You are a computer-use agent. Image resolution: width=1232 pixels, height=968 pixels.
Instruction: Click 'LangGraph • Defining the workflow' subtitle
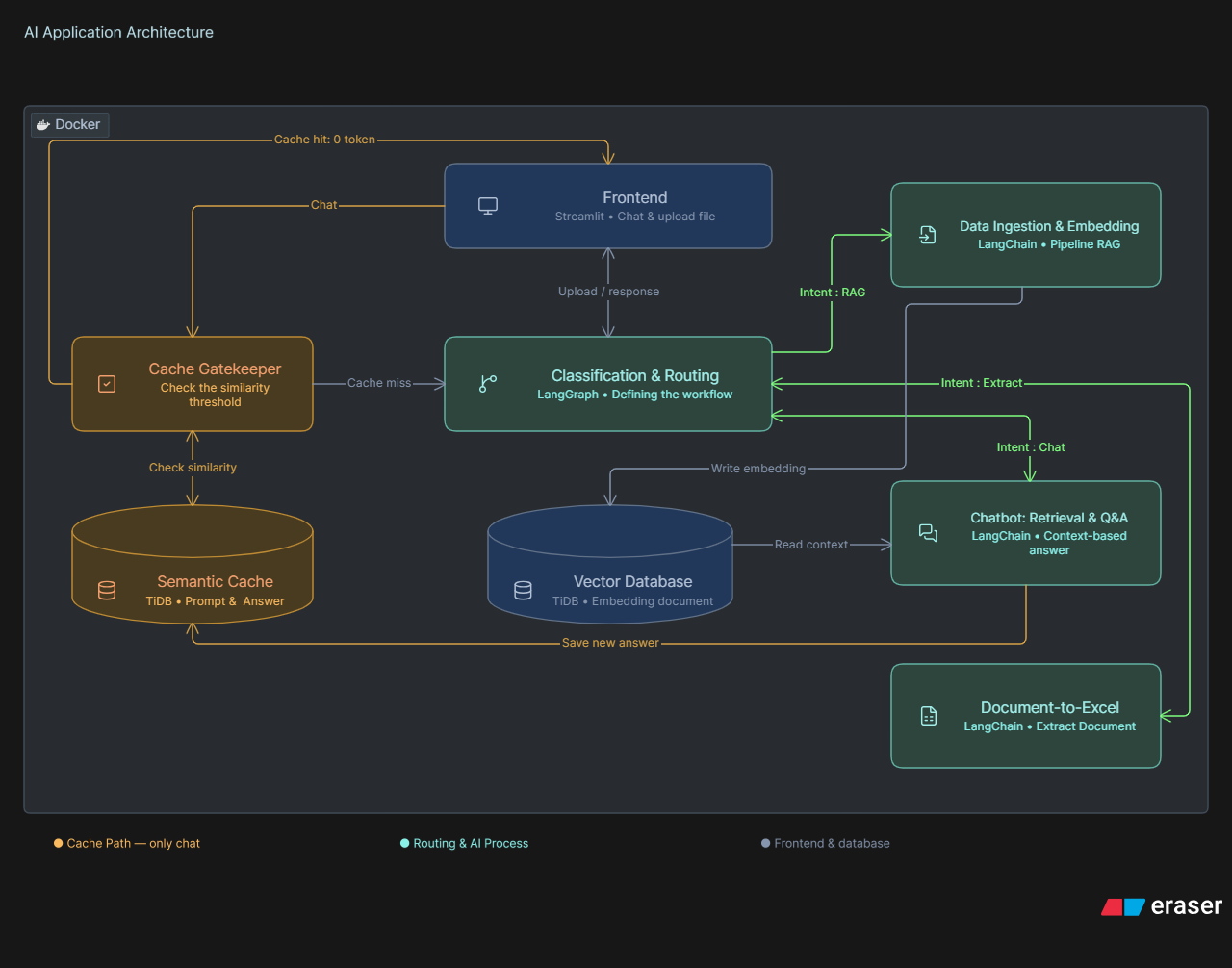click(x=635, y=395)
